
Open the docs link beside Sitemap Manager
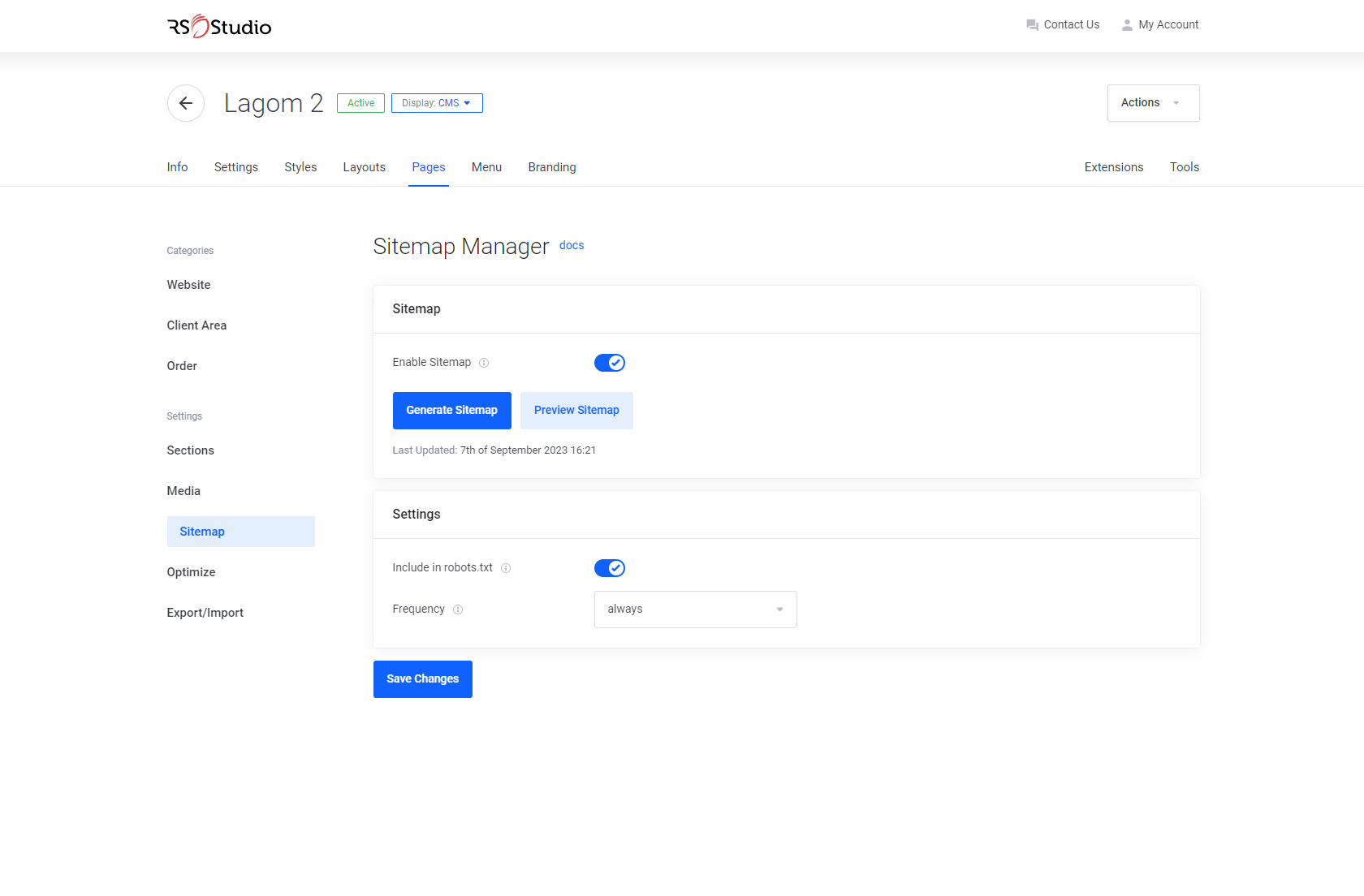pos(572,245)
